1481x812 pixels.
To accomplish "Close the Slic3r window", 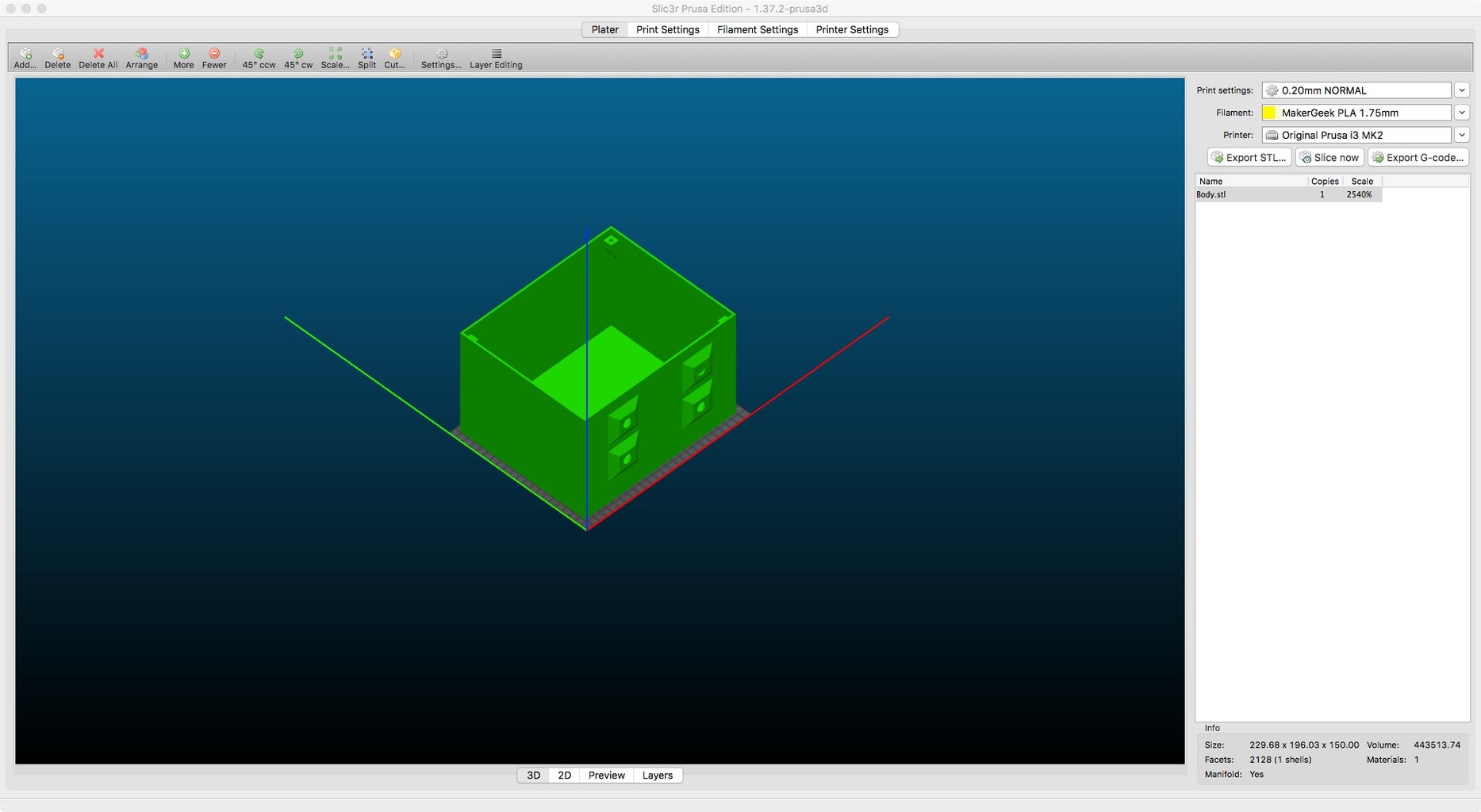I will (x=11, y=8).
